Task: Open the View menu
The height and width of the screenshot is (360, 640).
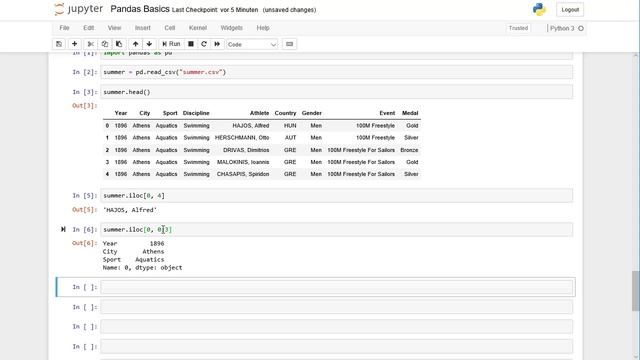Action: point(114,28)
